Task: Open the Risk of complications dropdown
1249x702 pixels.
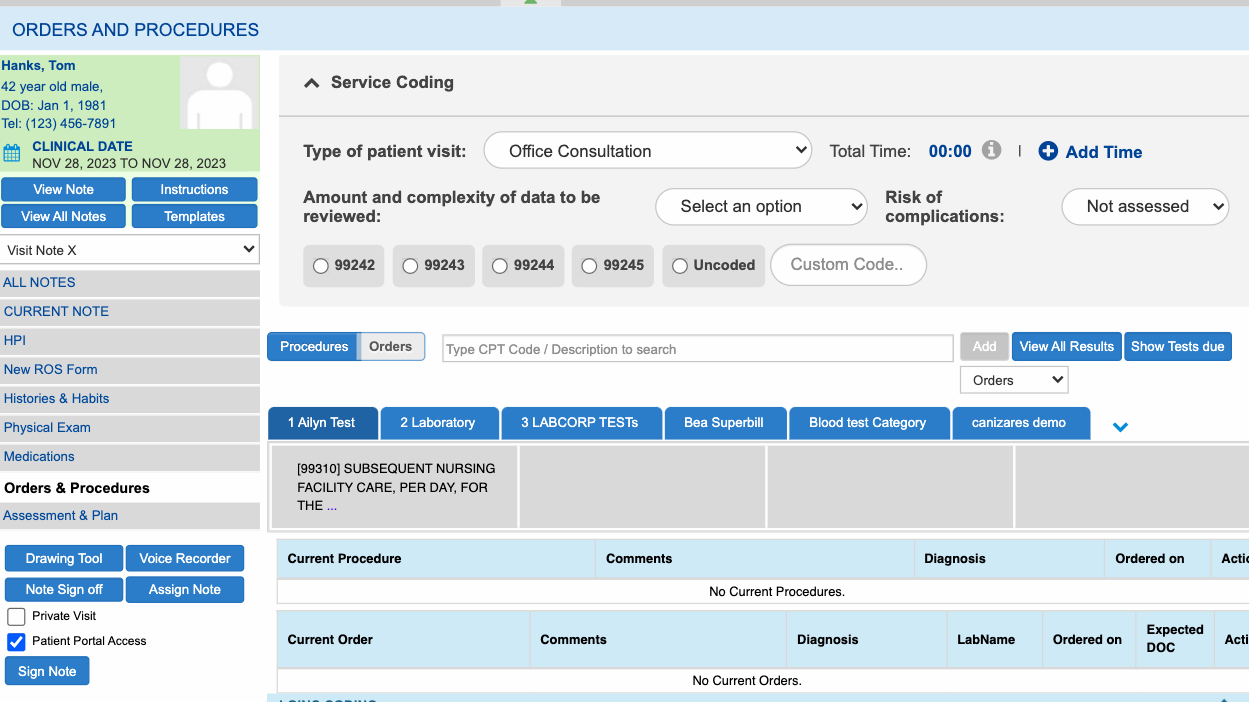Action: coord(1144,207)
